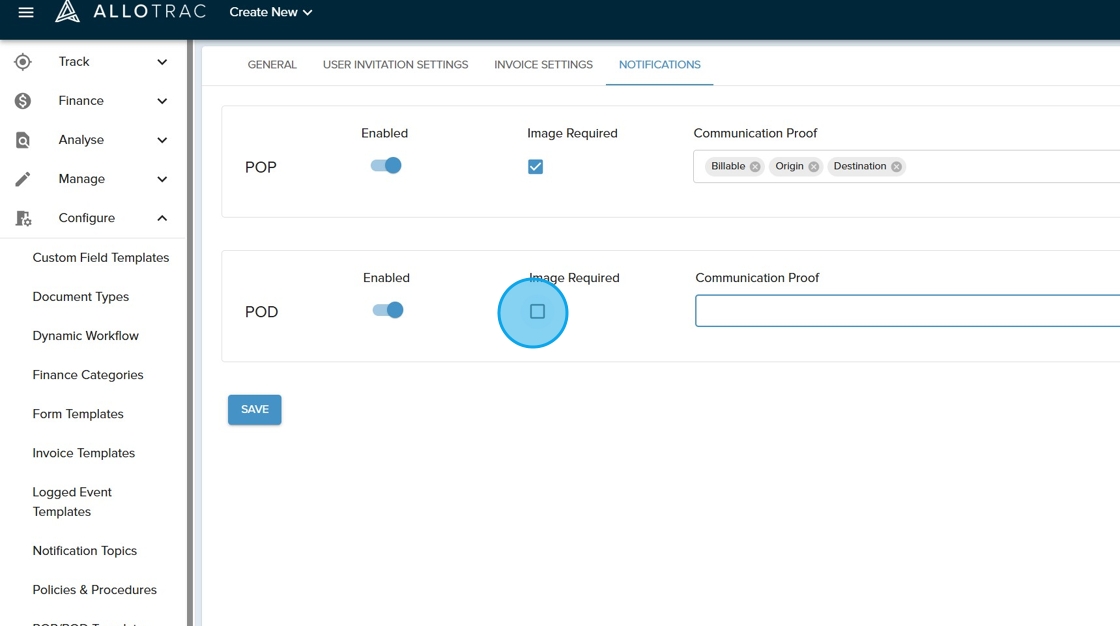Uncheck POP Image Required checkbox
The height and width of the screenshot is (626, 1120).
536,167
